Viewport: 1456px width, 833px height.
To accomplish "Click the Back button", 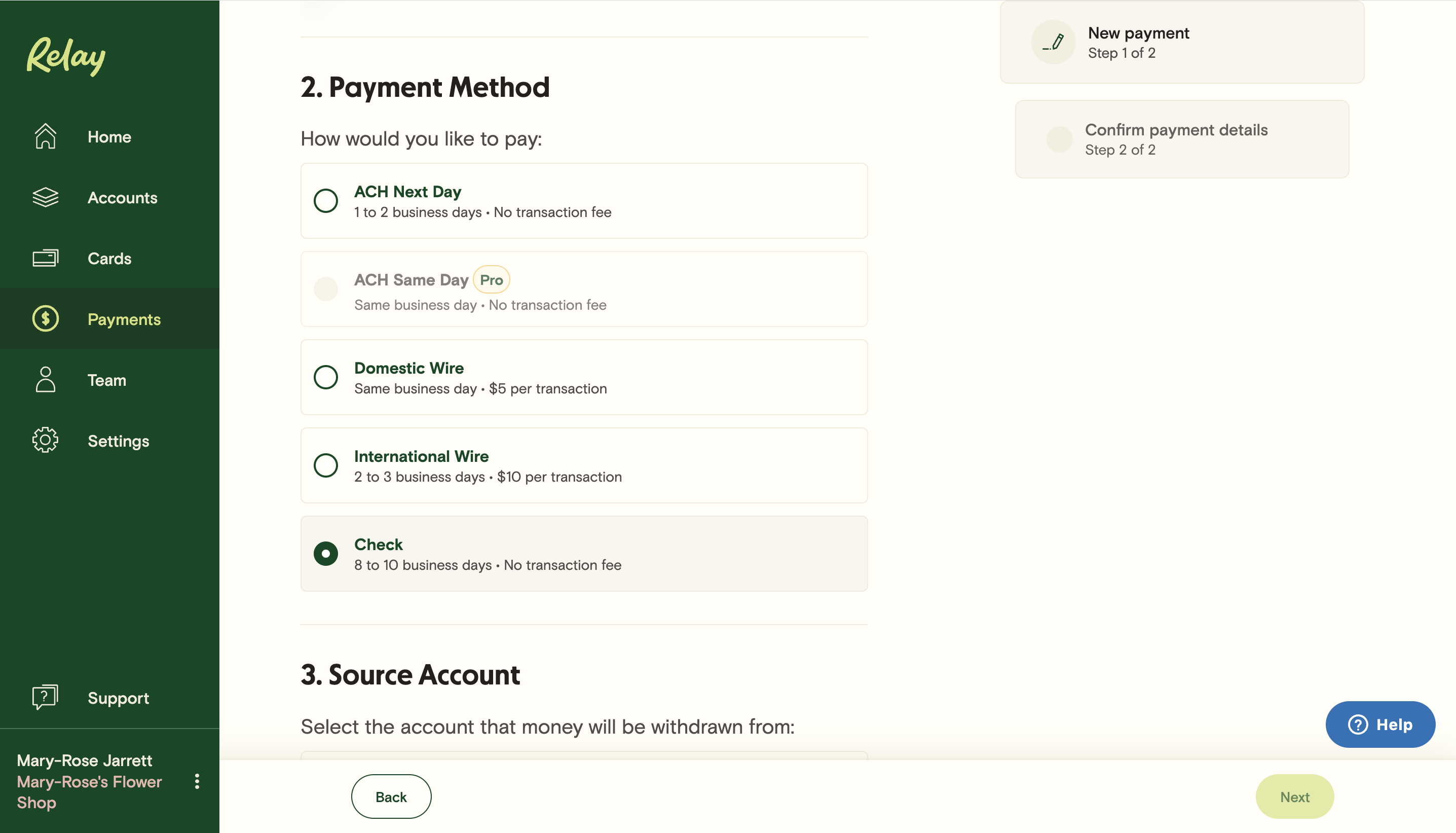I will tap(391, 796).
